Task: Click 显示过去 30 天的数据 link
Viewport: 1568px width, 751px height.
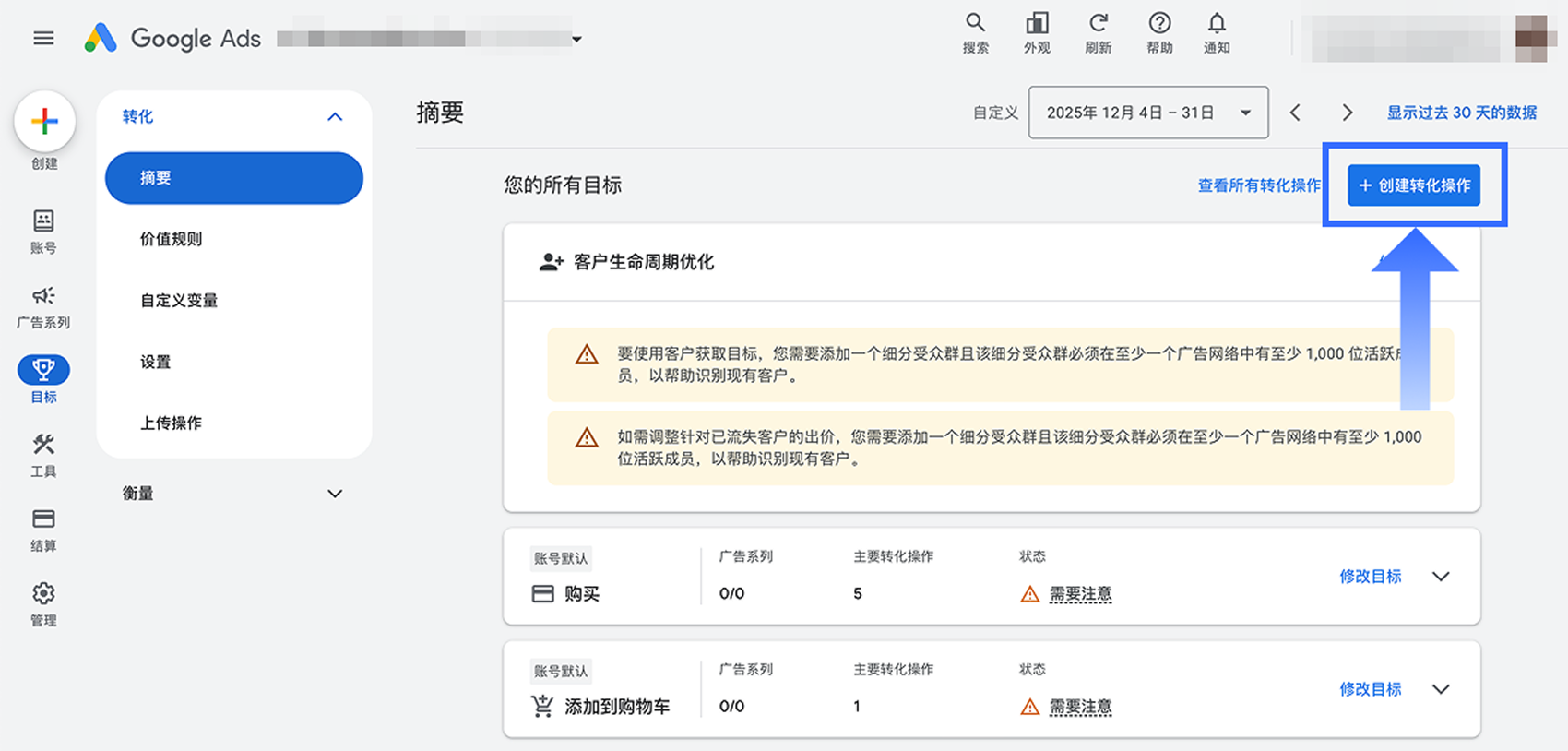Action: (1461, 113)
